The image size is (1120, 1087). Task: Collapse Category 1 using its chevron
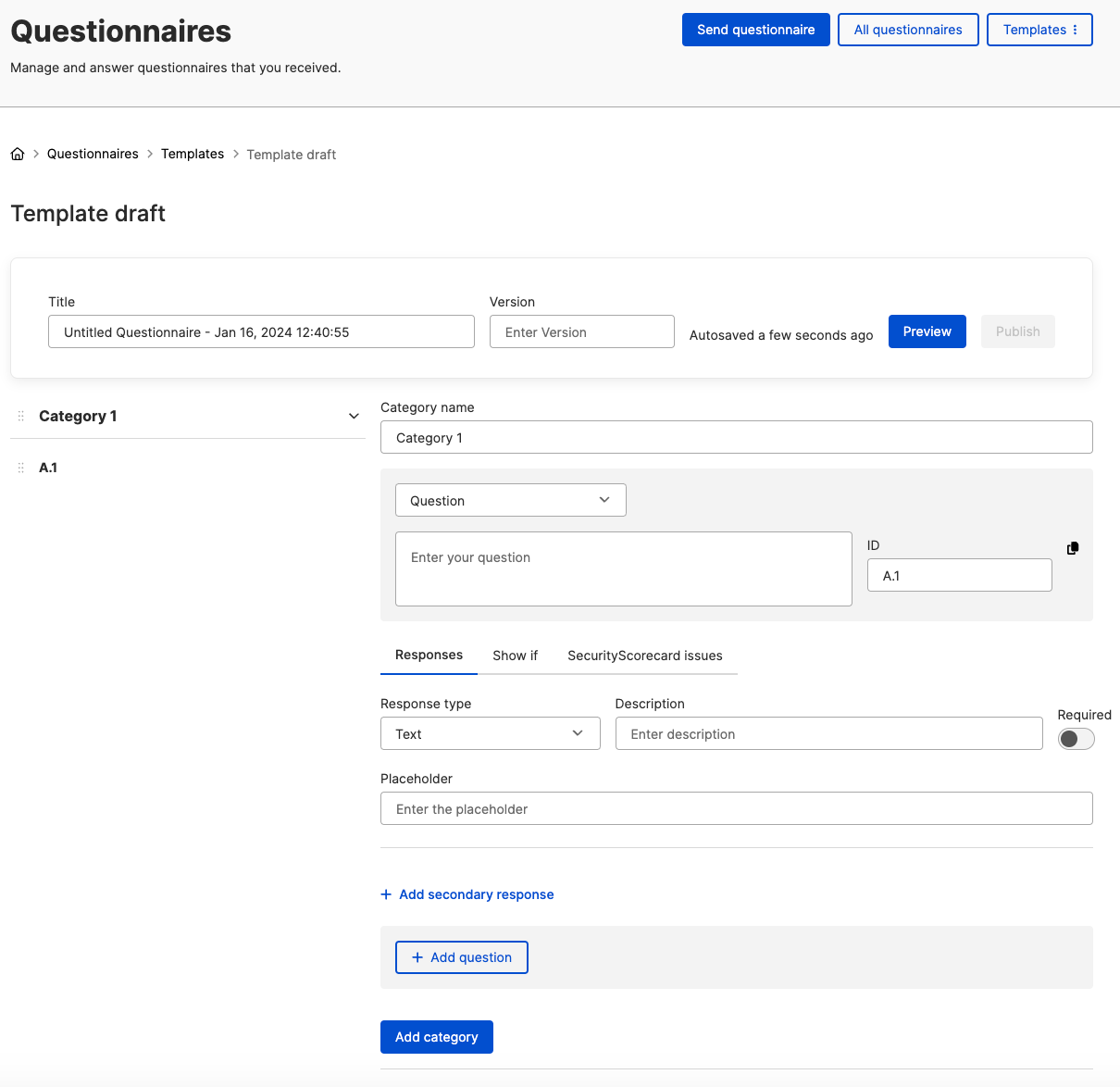pos(354,416)
